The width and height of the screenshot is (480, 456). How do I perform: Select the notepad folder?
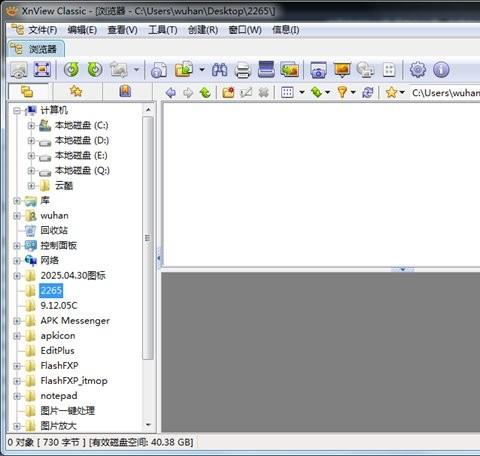click(59, 396)
